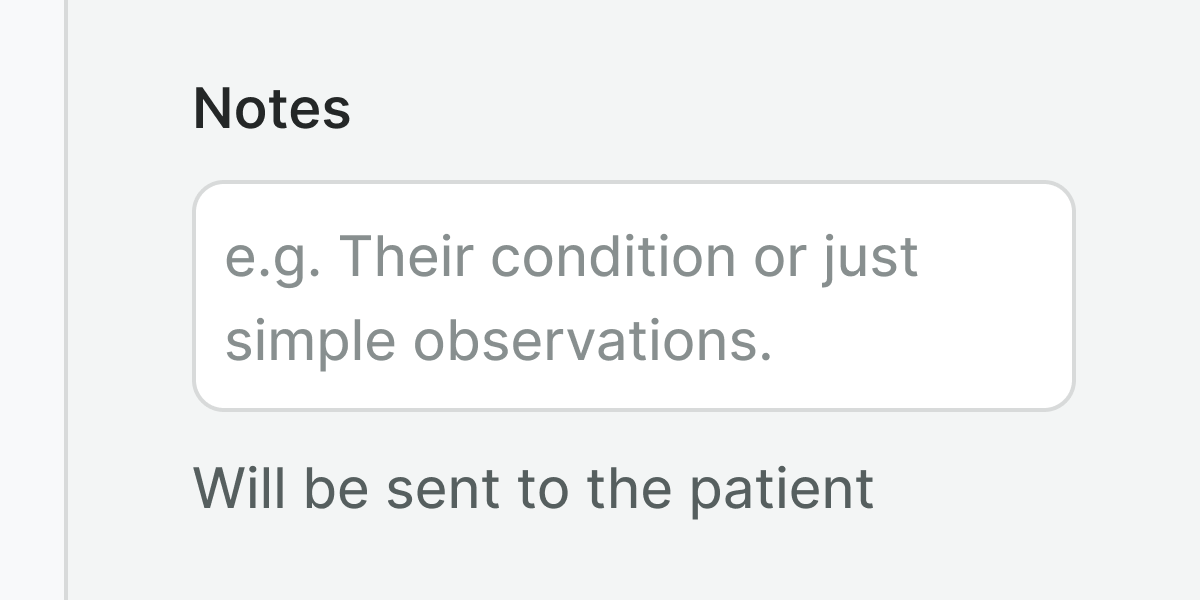Click the right end of Notes textarea

coord(1040,296)
